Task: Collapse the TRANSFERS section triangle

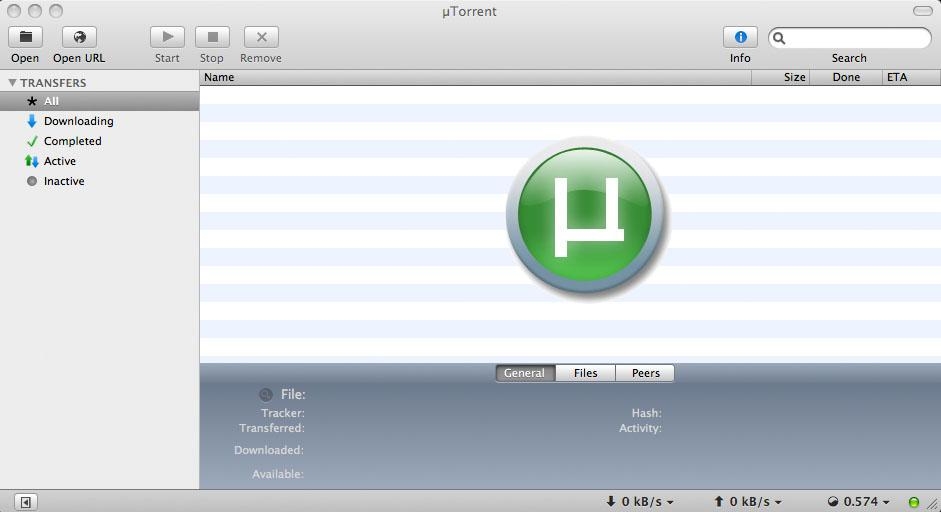Action: (12, 83)
